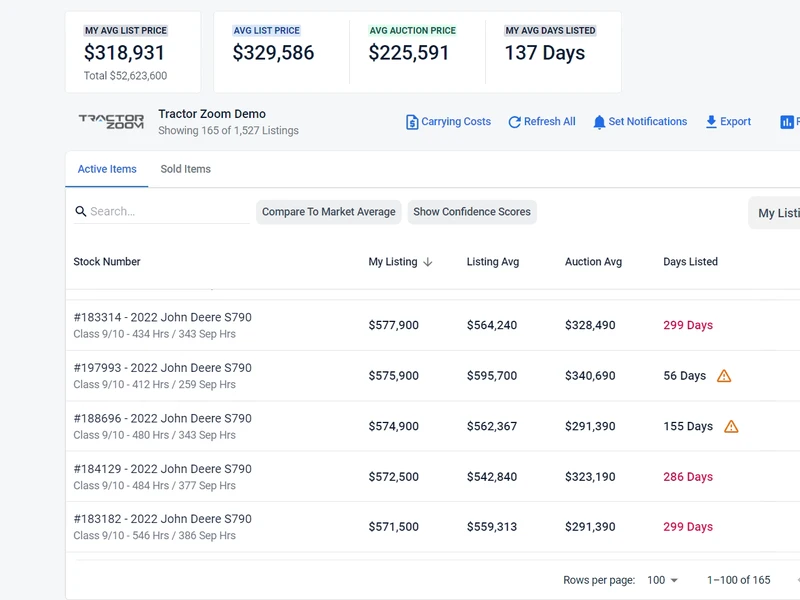Image resolution: width=800 pixels, height=600 pixels.
Task: Click the Export download icon
Action: [711, 122]
